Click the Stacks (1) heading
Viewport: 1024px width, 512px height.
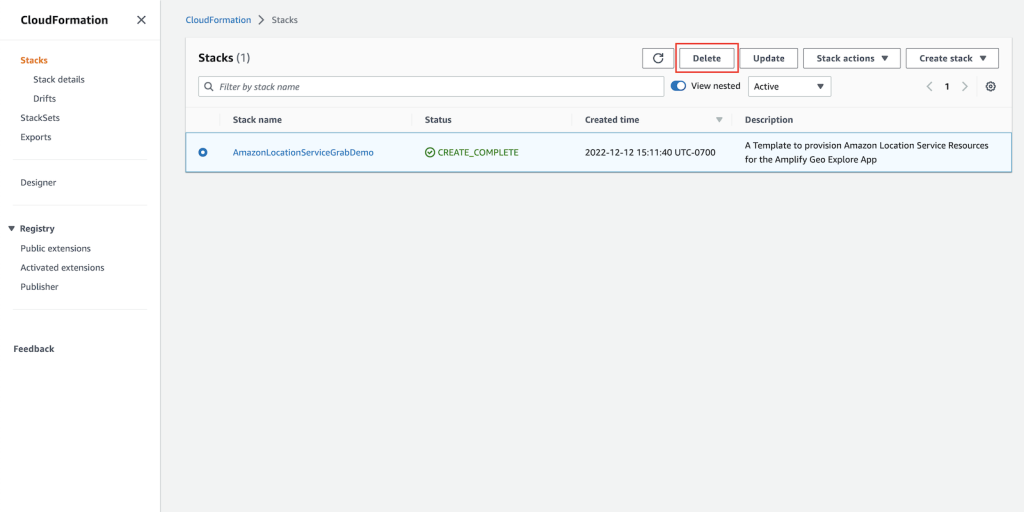(224, 57)
